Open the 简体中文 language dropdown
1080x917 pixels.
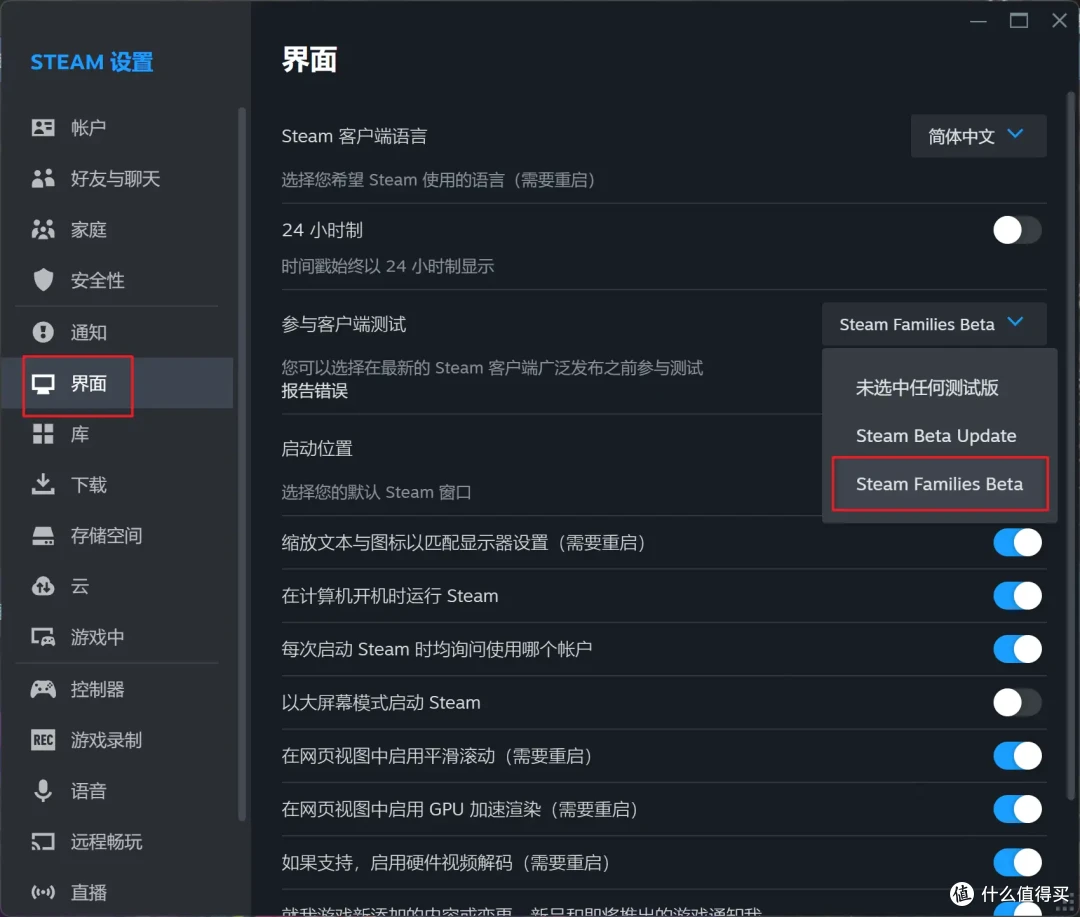978,136
